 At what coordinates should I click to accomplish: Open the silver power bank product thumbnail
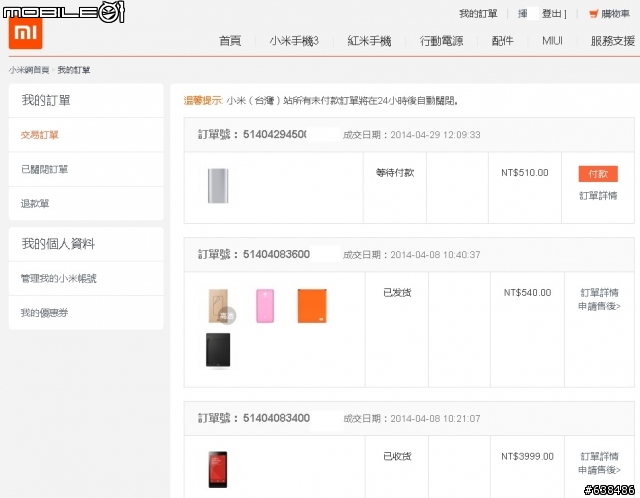(x=218, y=186)
